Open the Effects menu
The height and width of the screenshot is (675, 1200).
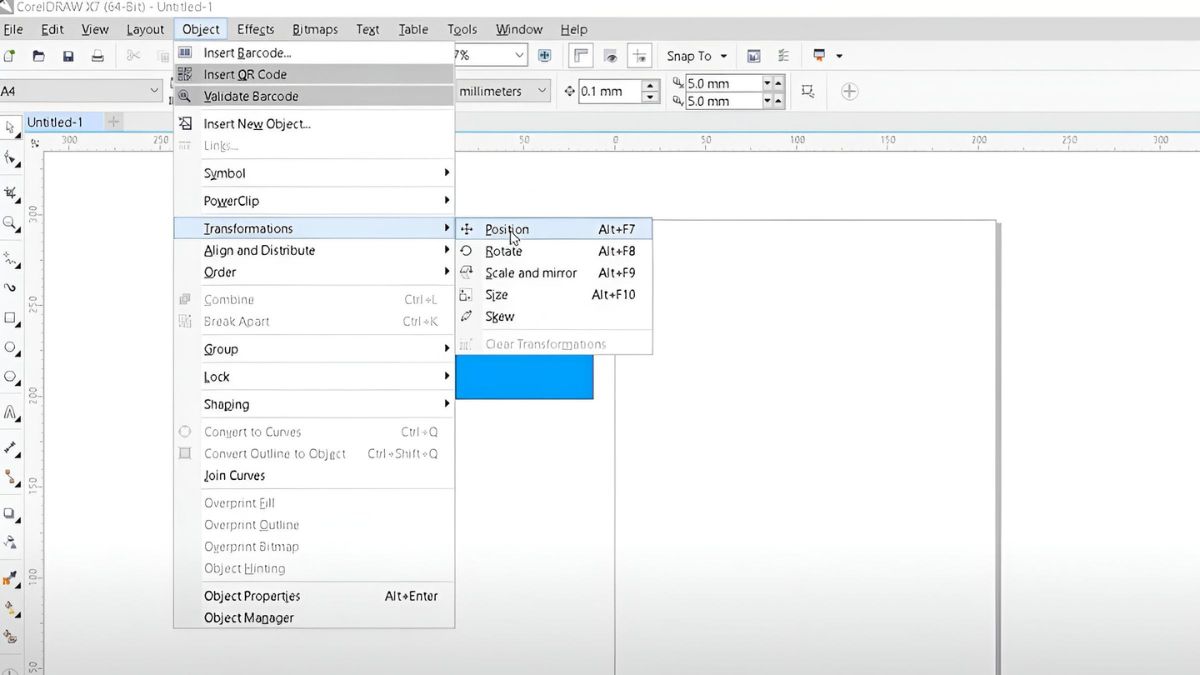pyautogui.click(x=256, y=29)
